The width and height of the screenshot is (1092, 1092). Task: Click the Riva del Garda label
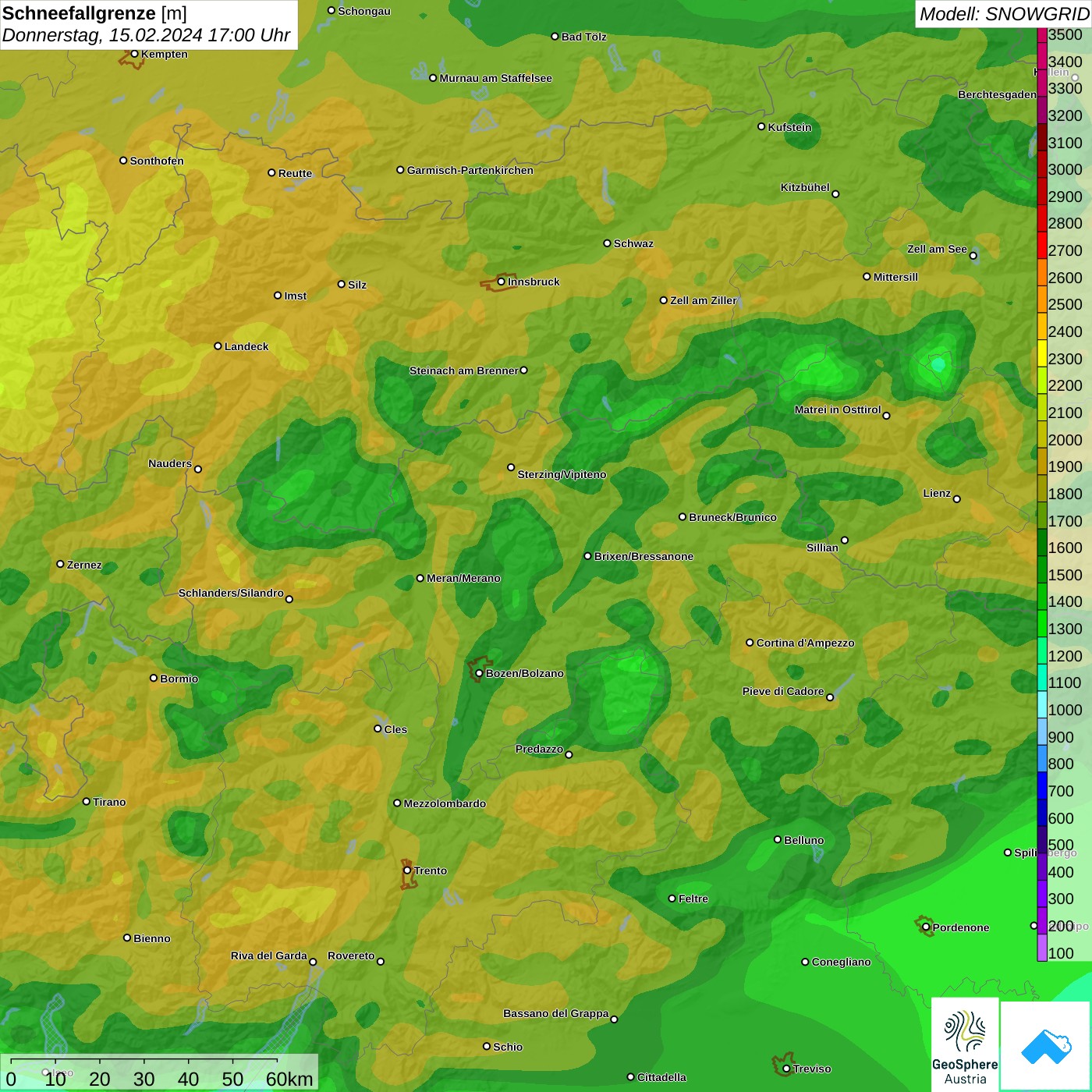(268, 955)
